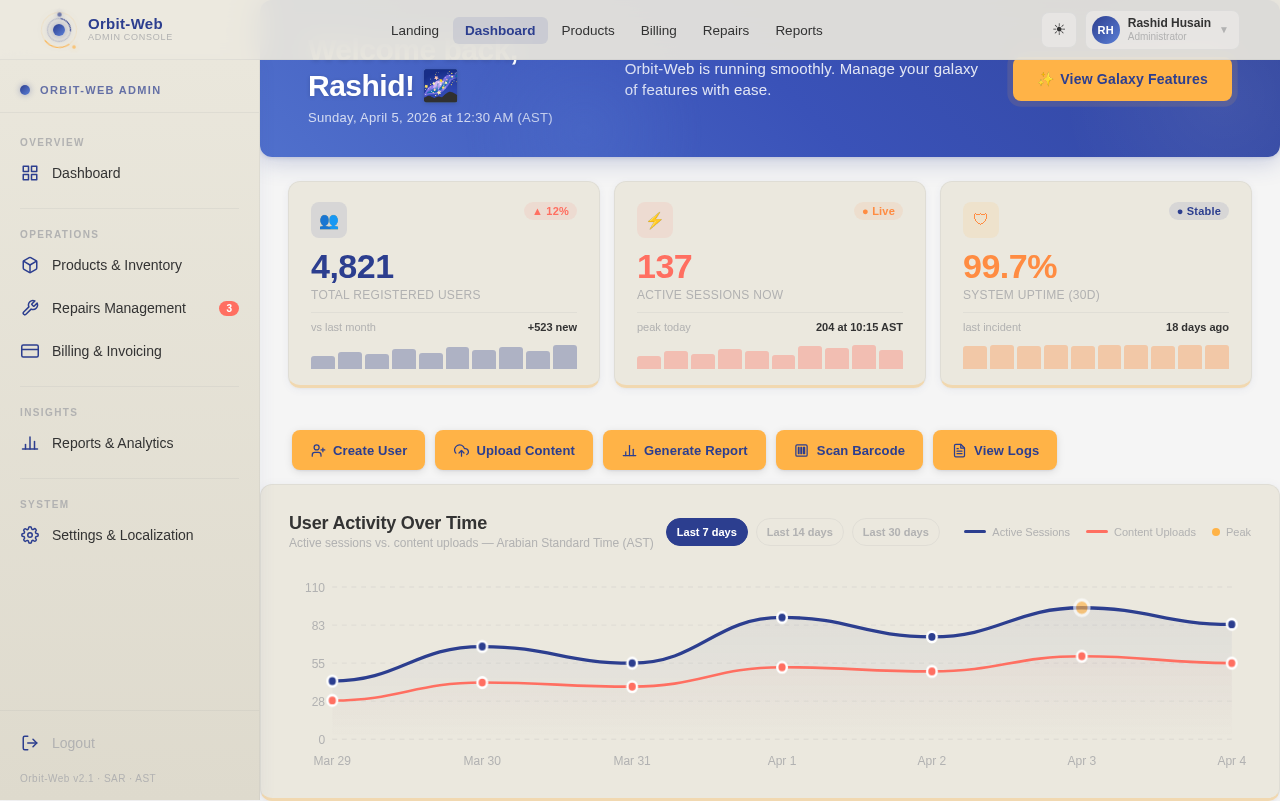Click the Active Sessions point at Mar 31
1280x801 pixels.
(x=632, y=663)
